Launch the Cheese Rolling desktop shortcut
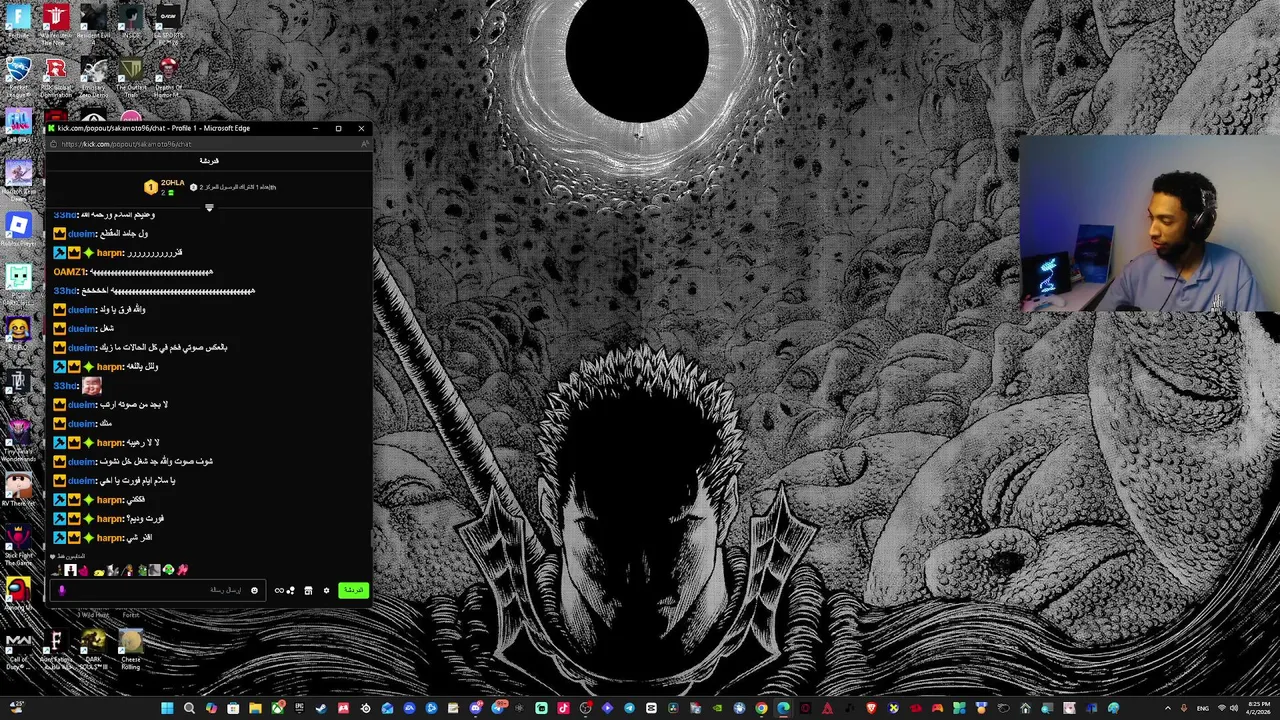This screenshot has width=1280, height=720. 131,648
